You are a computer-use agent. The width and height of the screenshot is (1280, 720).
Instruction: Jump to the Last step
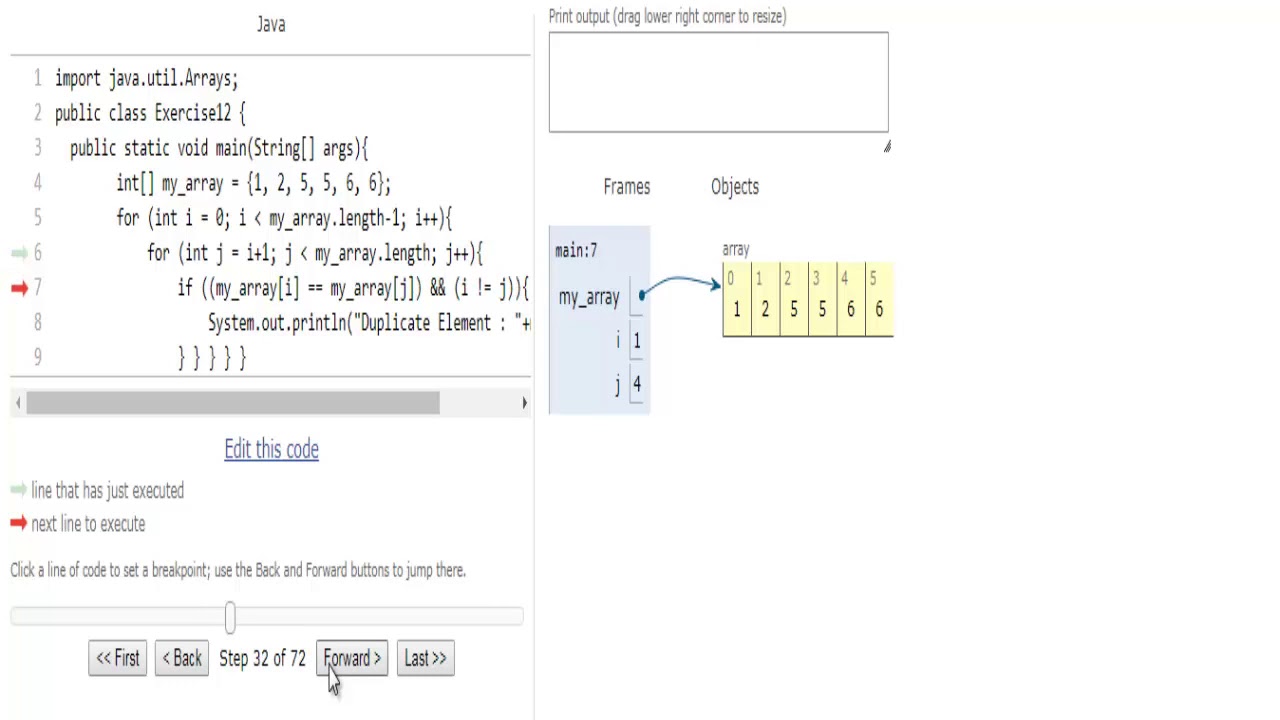(x=425, y=658)
